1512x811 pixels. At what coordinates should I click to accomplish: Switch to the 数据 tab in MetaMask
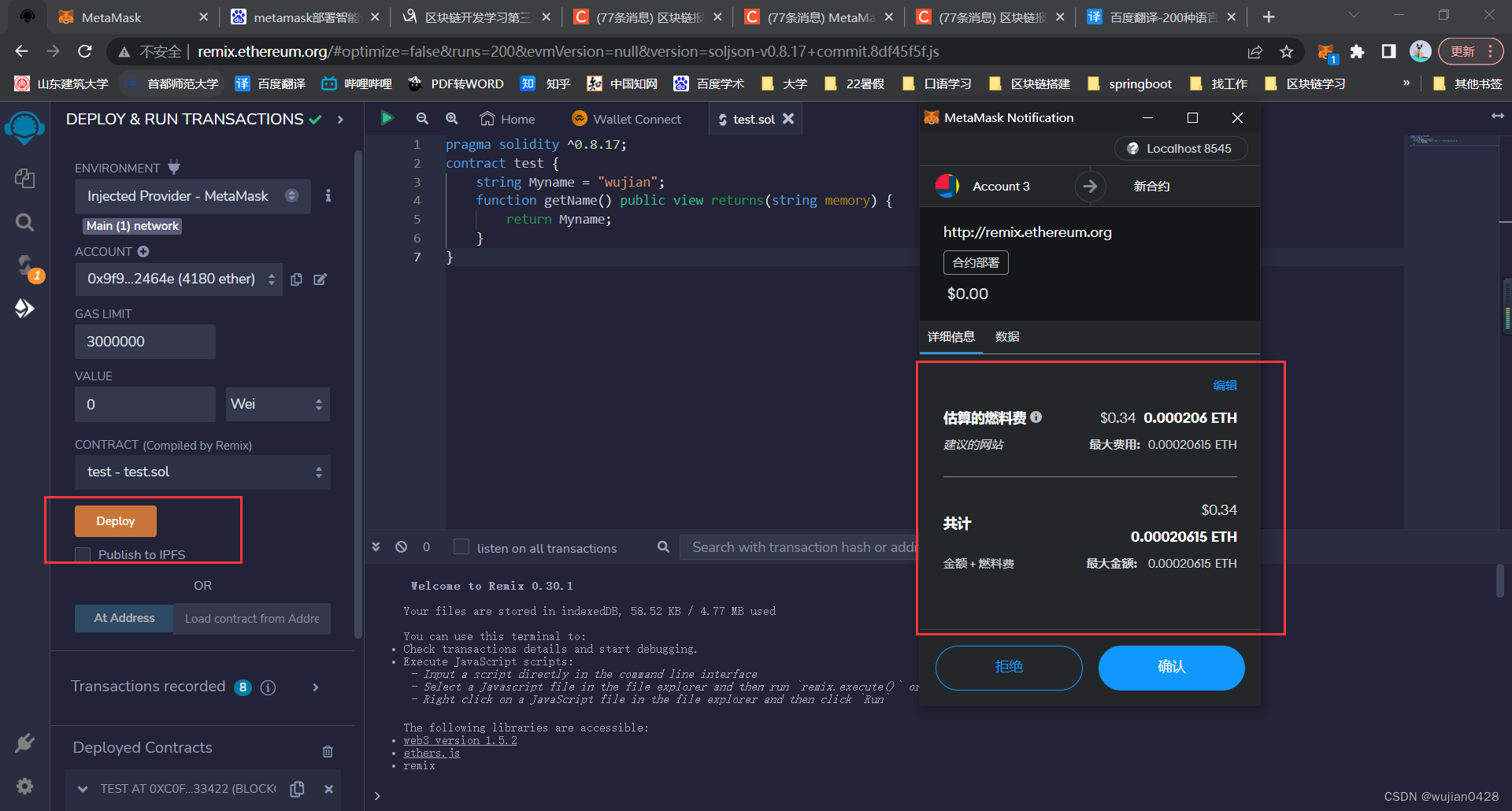[1008, 336]
